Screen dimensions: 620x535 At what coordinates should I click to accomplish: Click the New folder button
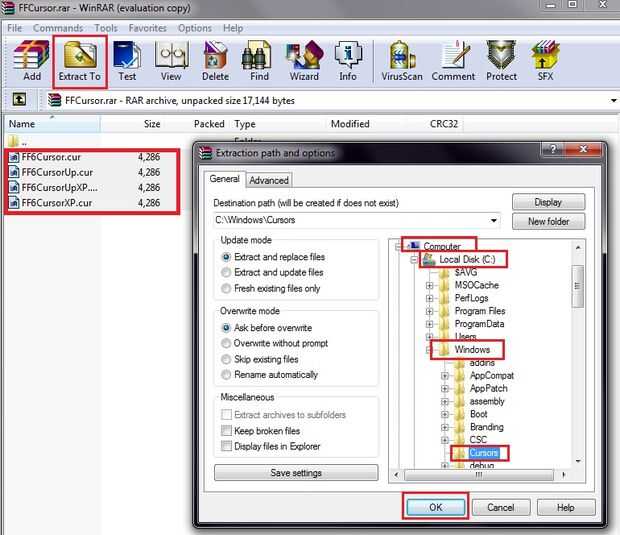pos(548,221)
